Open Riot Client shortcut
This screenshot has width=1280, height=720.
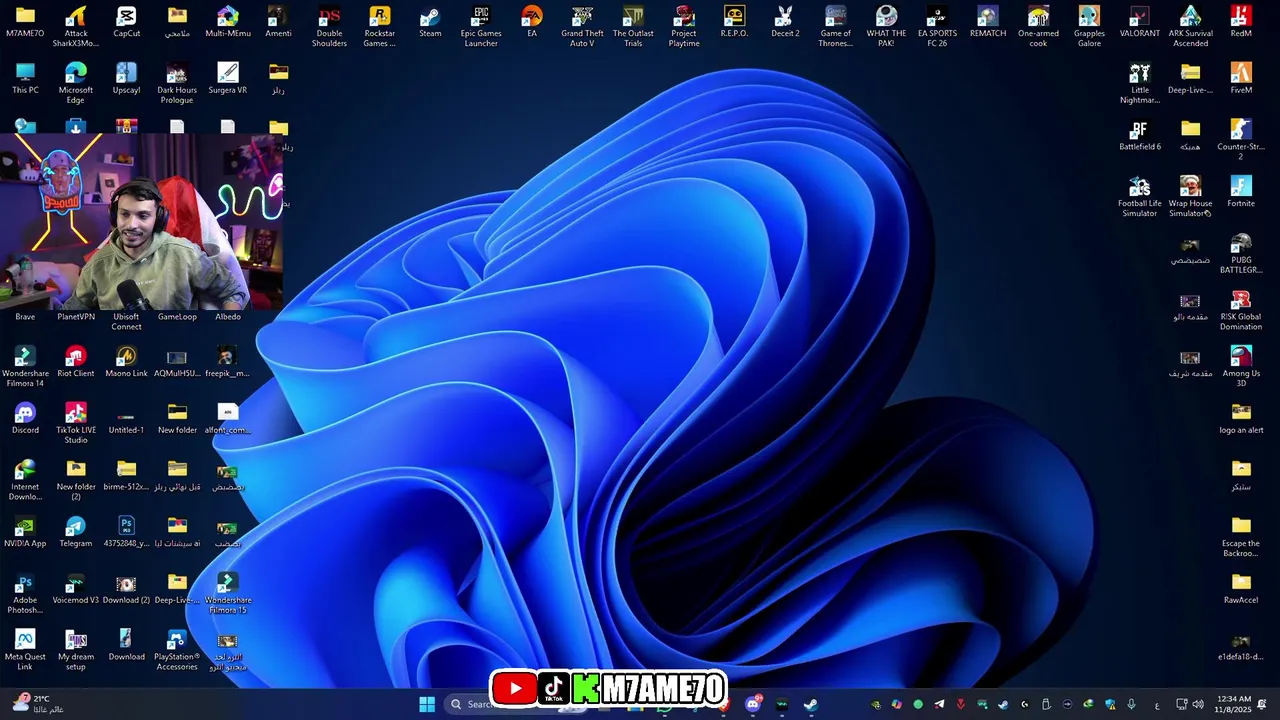pos(76,362)
